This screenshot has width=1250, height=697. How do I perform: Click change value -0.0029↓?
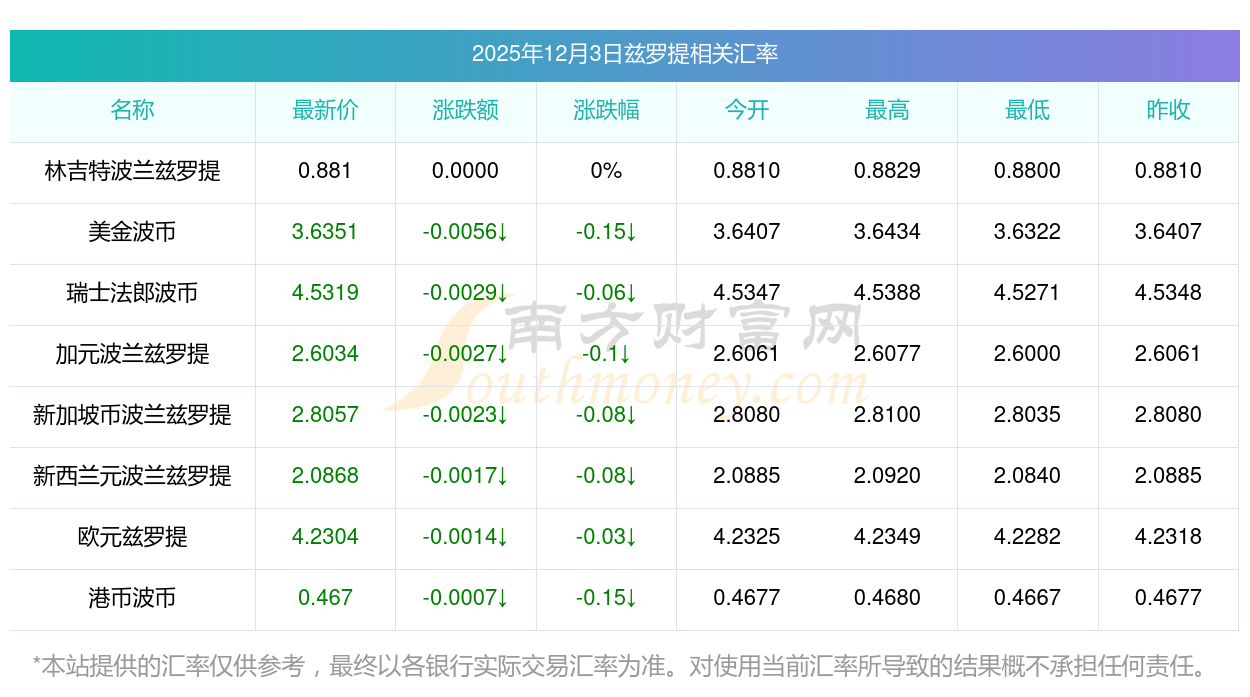pyautogui.click(x=465, y=293)
